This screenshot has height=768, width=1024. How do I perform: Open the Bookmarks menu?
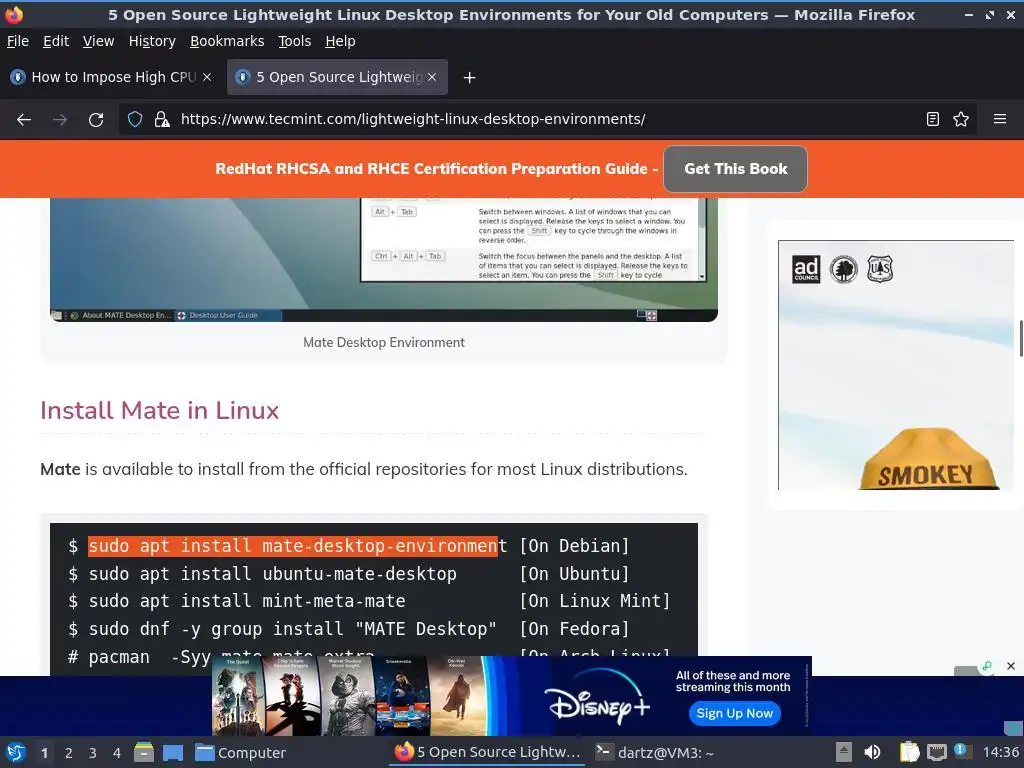click(x=227, y=41)
